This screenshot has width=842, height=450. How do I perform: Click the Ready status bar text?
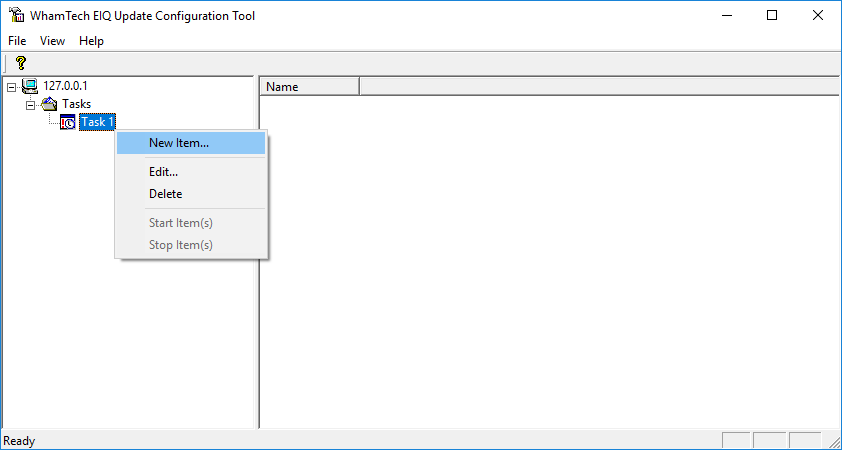[19, 441]
